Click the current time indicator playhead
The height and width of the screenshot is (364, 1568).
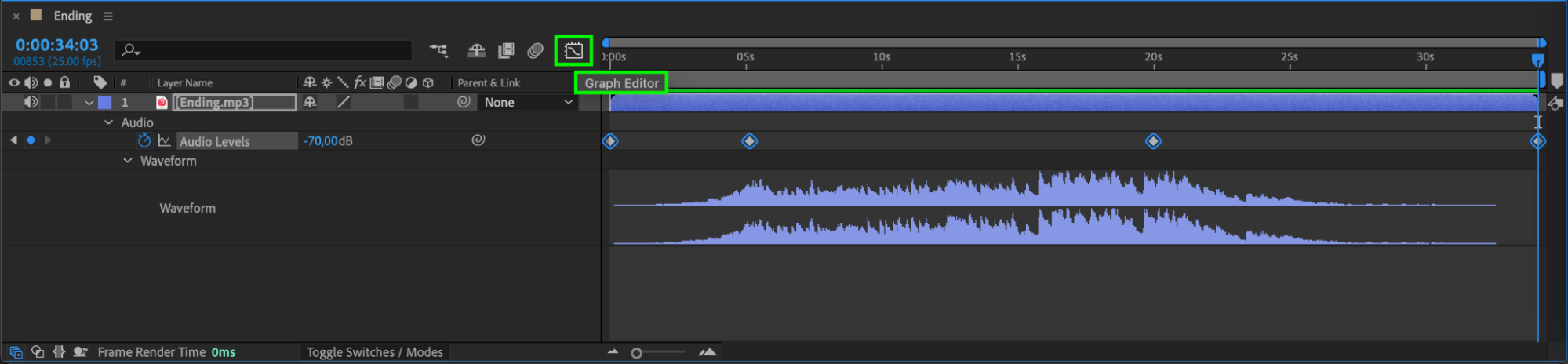(x=1537, y=60)
